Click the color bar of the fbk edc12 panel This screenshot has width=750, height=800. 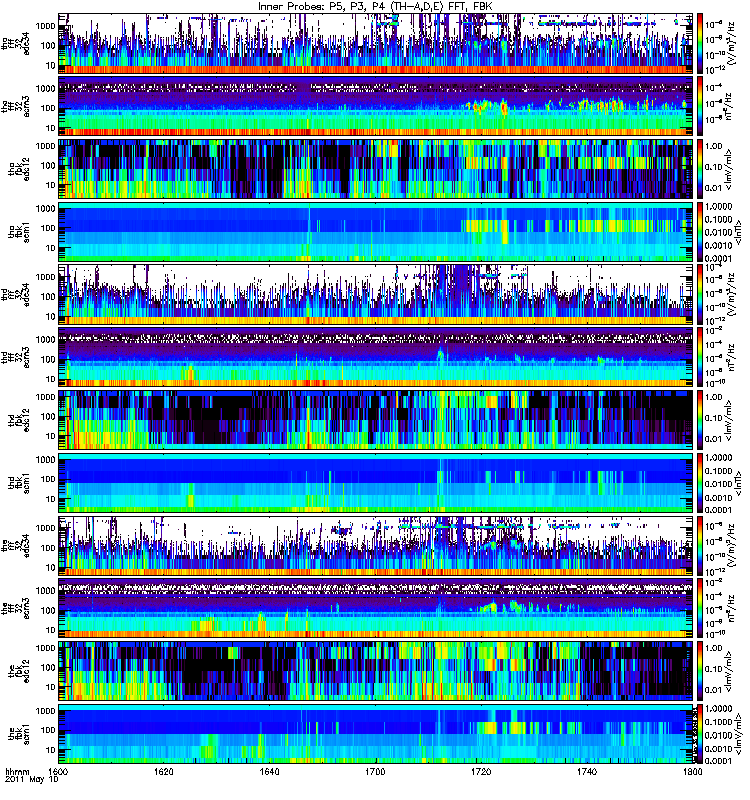click(x=700, y=671)
